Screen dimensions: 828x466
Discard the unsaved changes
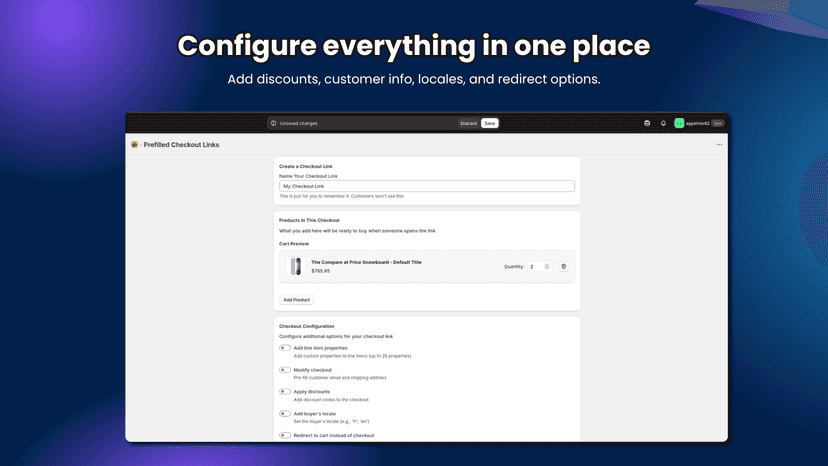pos(468,123)
